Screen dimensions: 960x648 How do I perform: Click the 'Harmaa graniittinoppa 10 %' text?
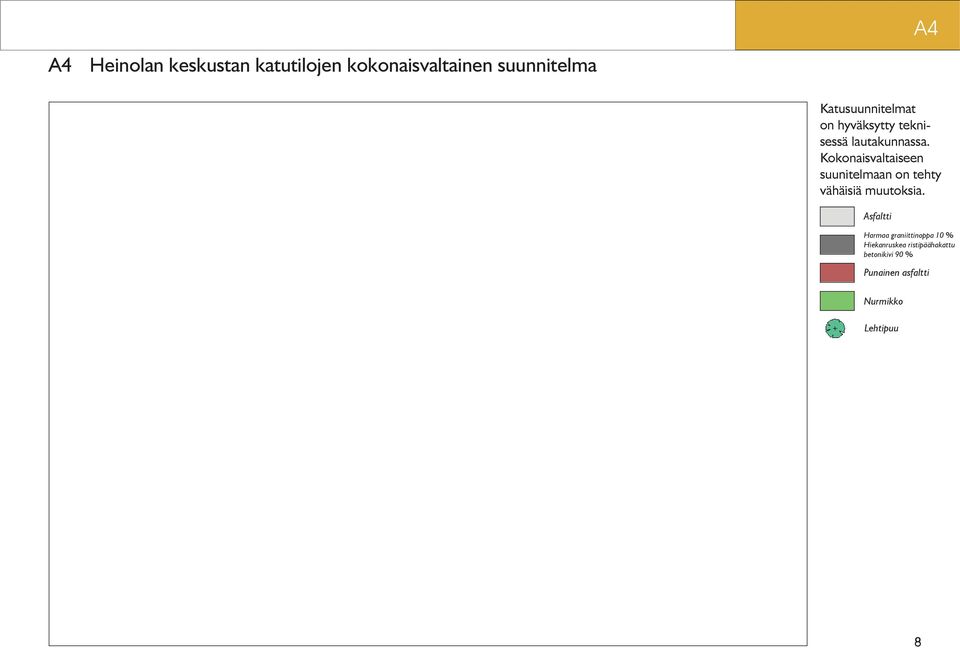(908, 235)
